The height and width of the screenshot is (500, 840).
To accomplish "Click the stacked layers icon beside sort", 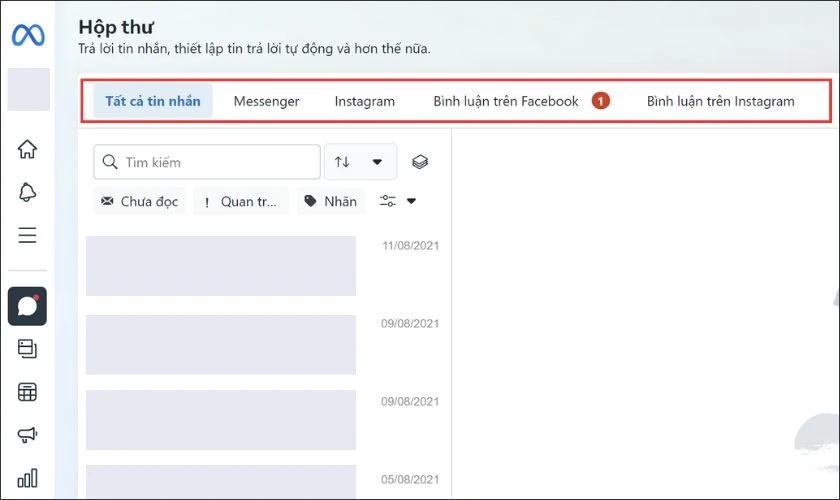I will (420, 162).
